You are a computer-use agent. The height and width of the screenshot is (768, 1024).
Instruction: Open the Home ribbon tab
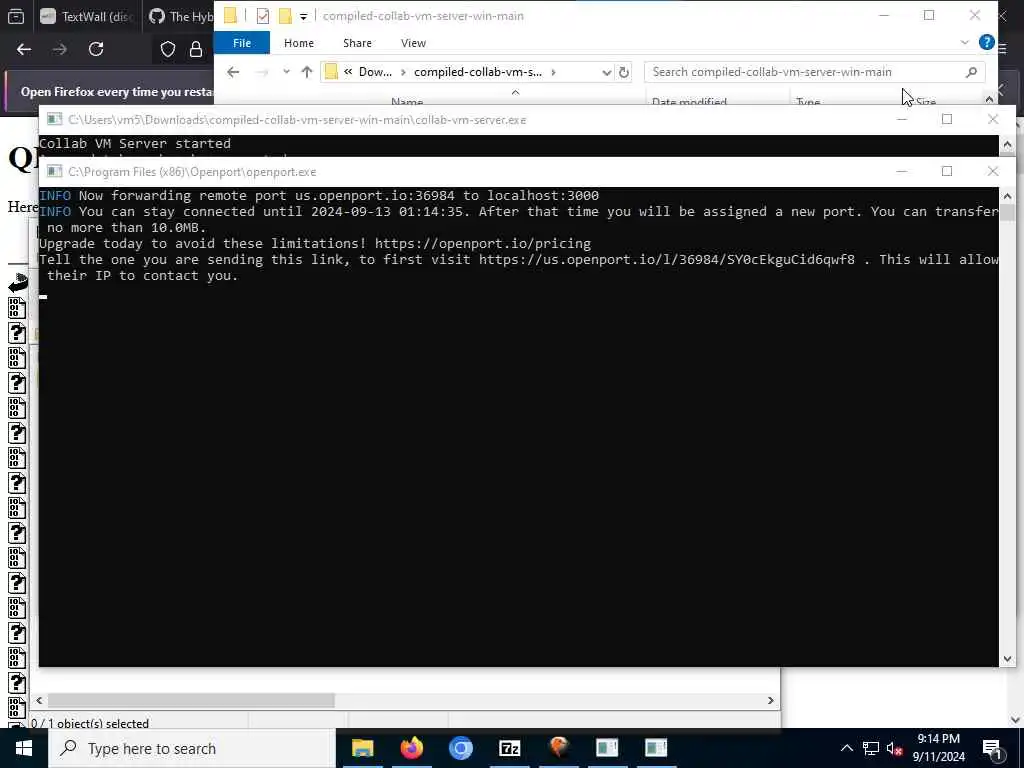point(299,43)
